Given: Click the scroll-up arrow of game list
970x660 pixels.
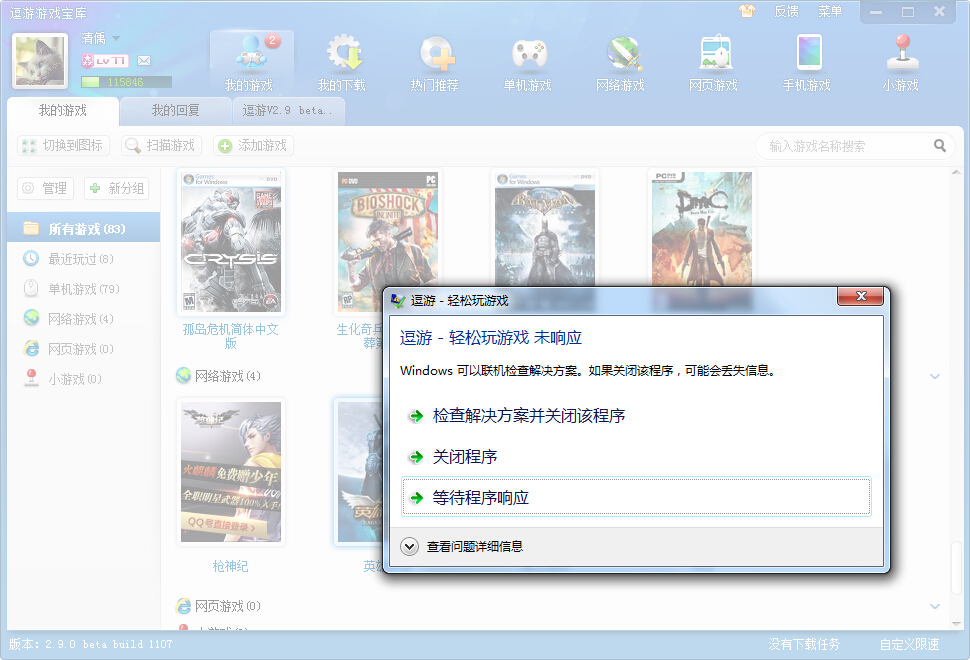Looking at the screenshot, I should pos(956,174).
